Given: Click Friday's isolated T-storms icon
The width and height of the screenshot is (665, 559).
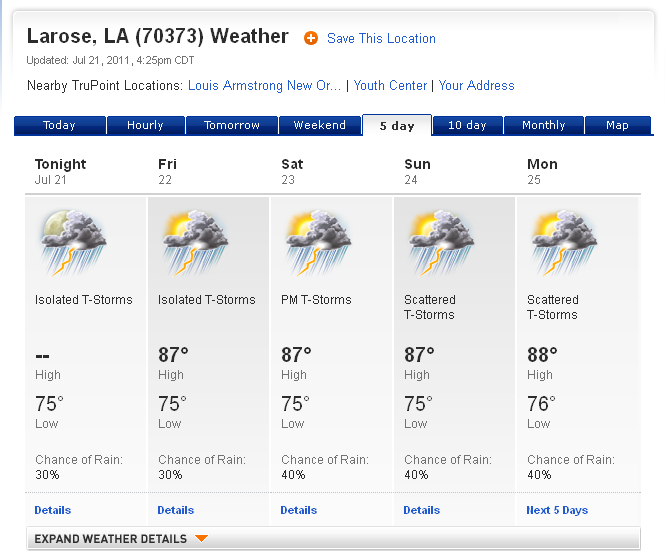Looking at the screenshot, I should [x=196, y=242].
